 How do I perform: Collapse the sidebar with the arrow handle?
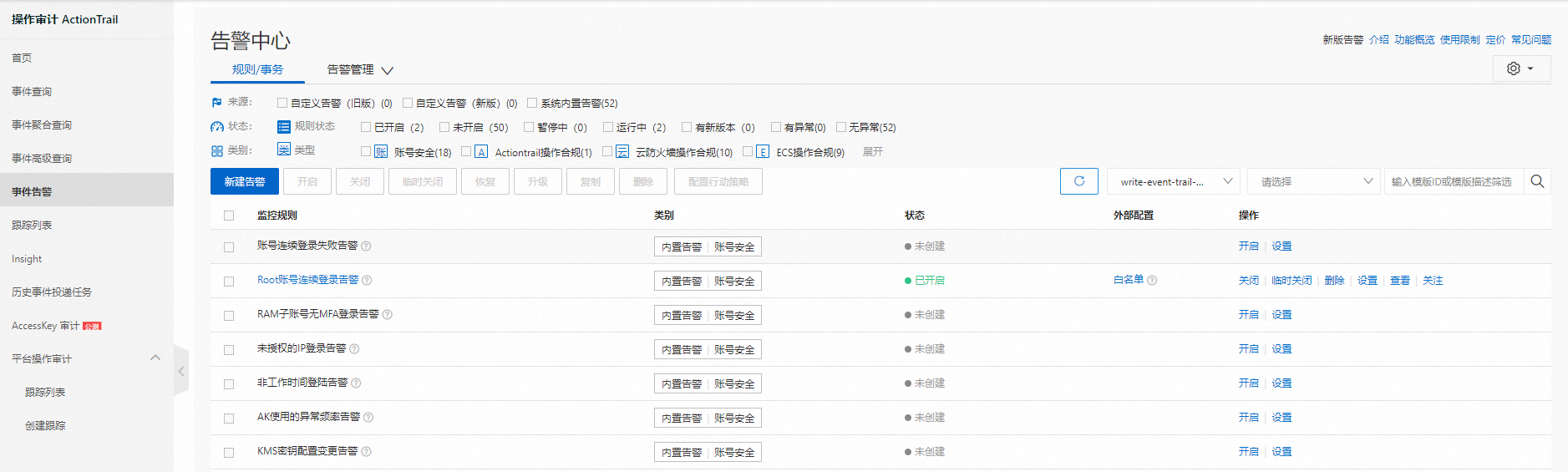click(181, 371)
